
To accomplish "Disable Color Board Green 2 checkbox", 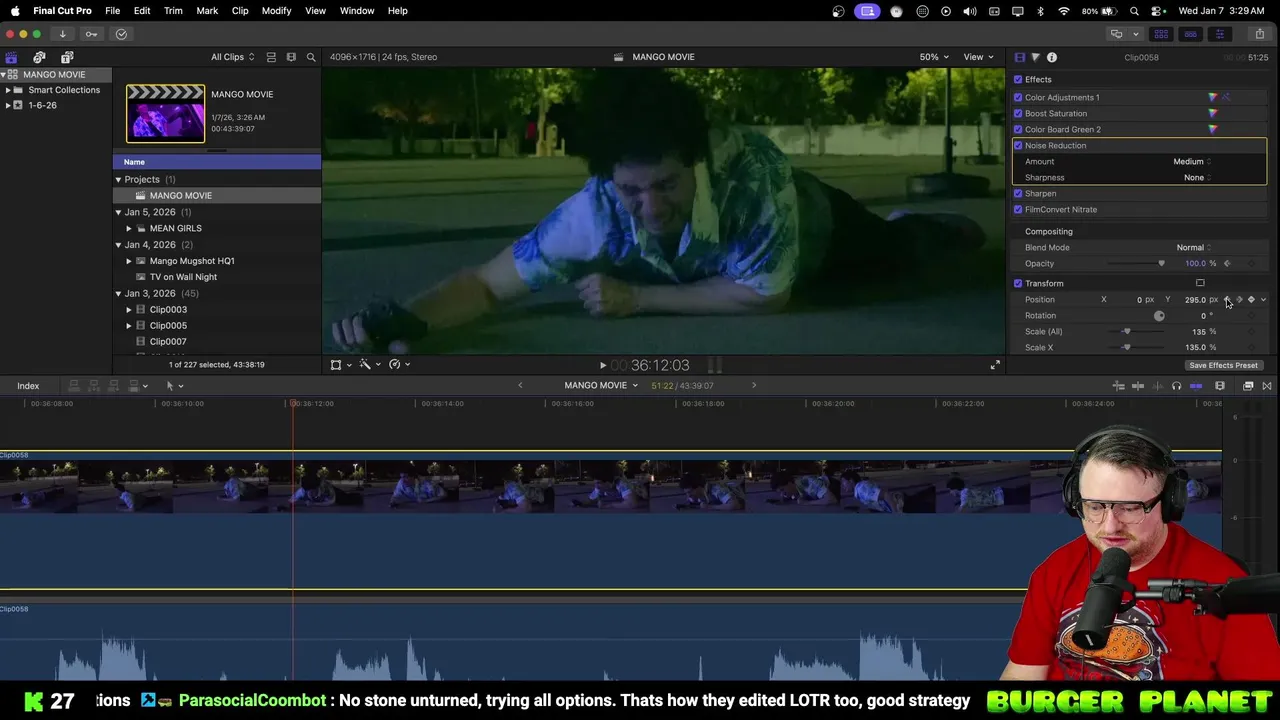I will pos(1018,129).
